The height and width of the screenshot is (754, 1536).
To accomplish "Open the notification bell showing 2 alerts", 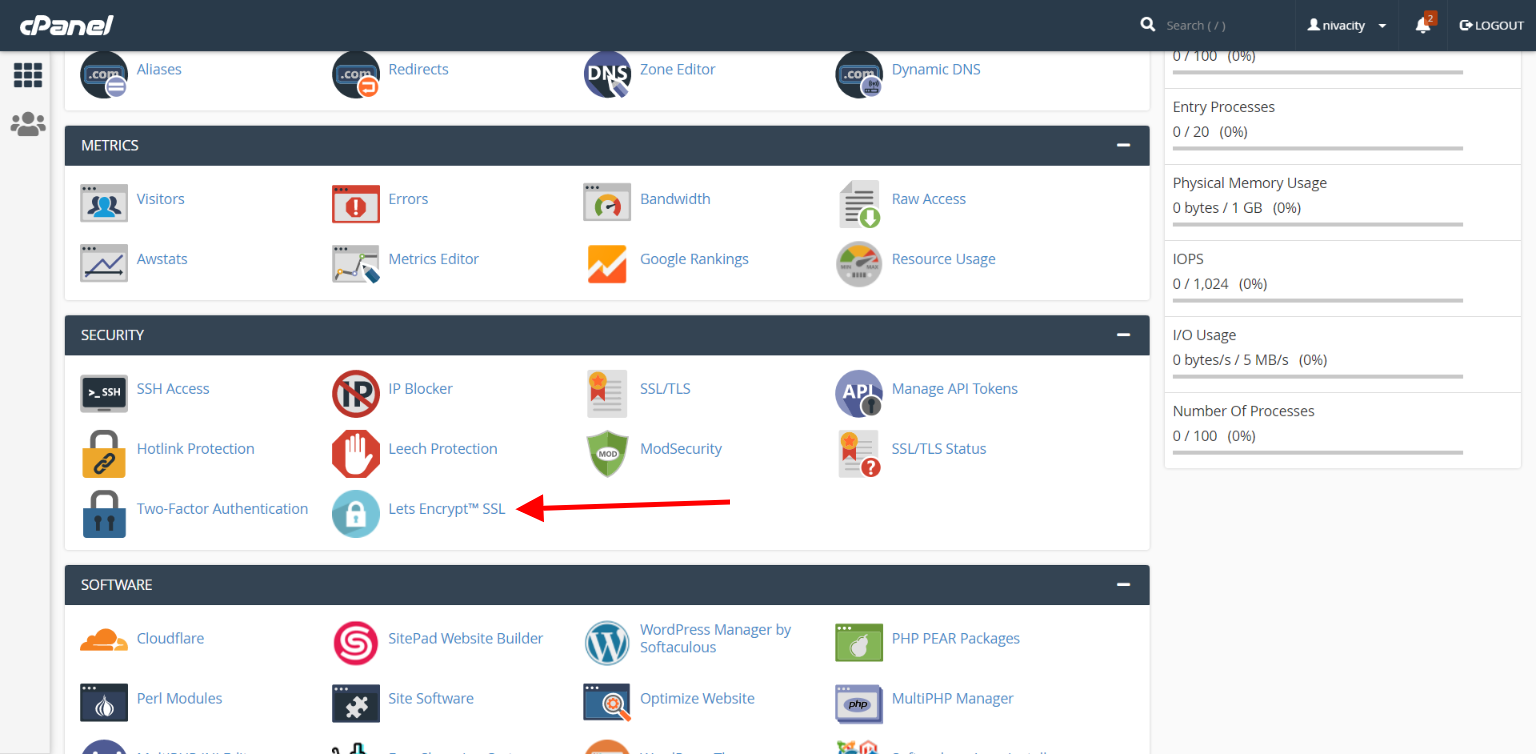I will [x=1422, y=25].
